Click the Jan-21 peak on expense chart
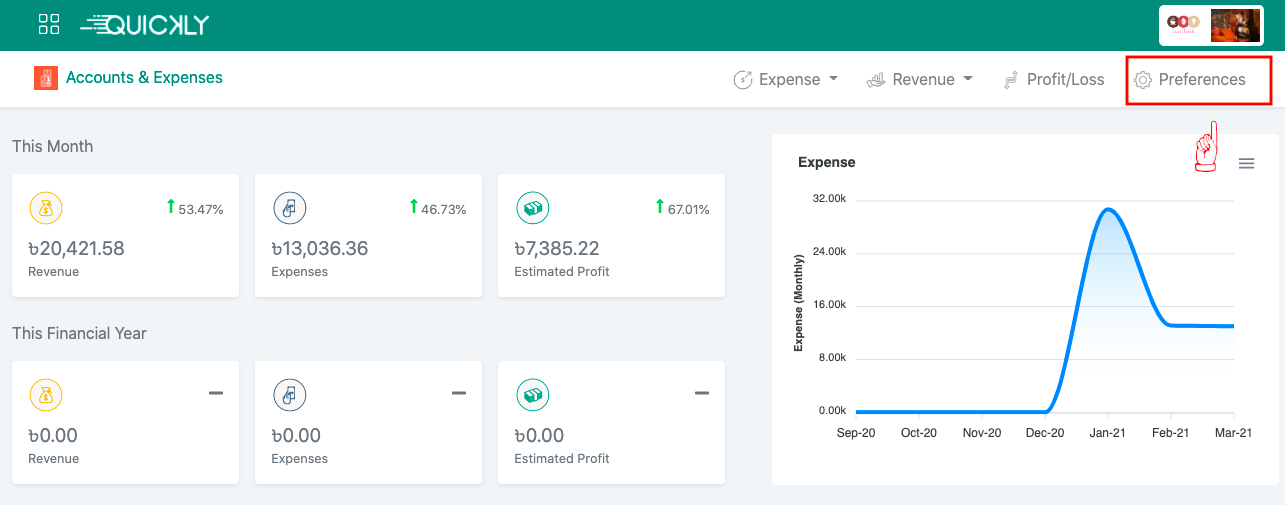This screenshot has height=505, width=1285. click(1108, 209)
